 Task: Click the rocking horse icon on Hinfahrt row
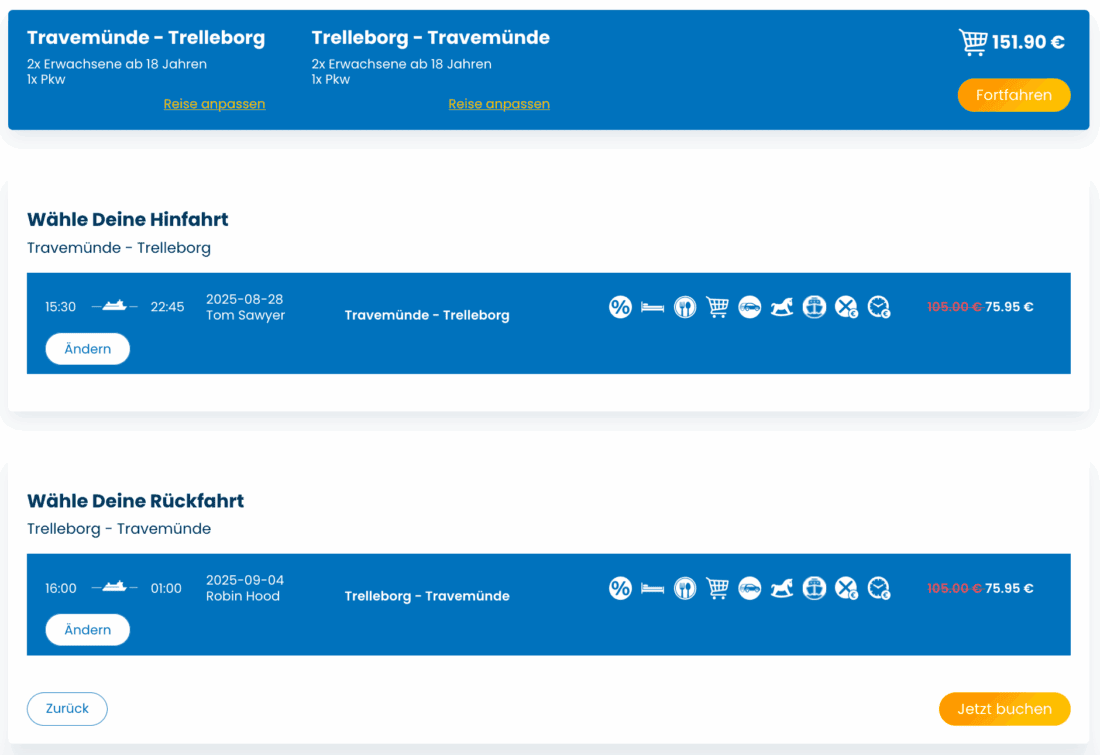782,307
